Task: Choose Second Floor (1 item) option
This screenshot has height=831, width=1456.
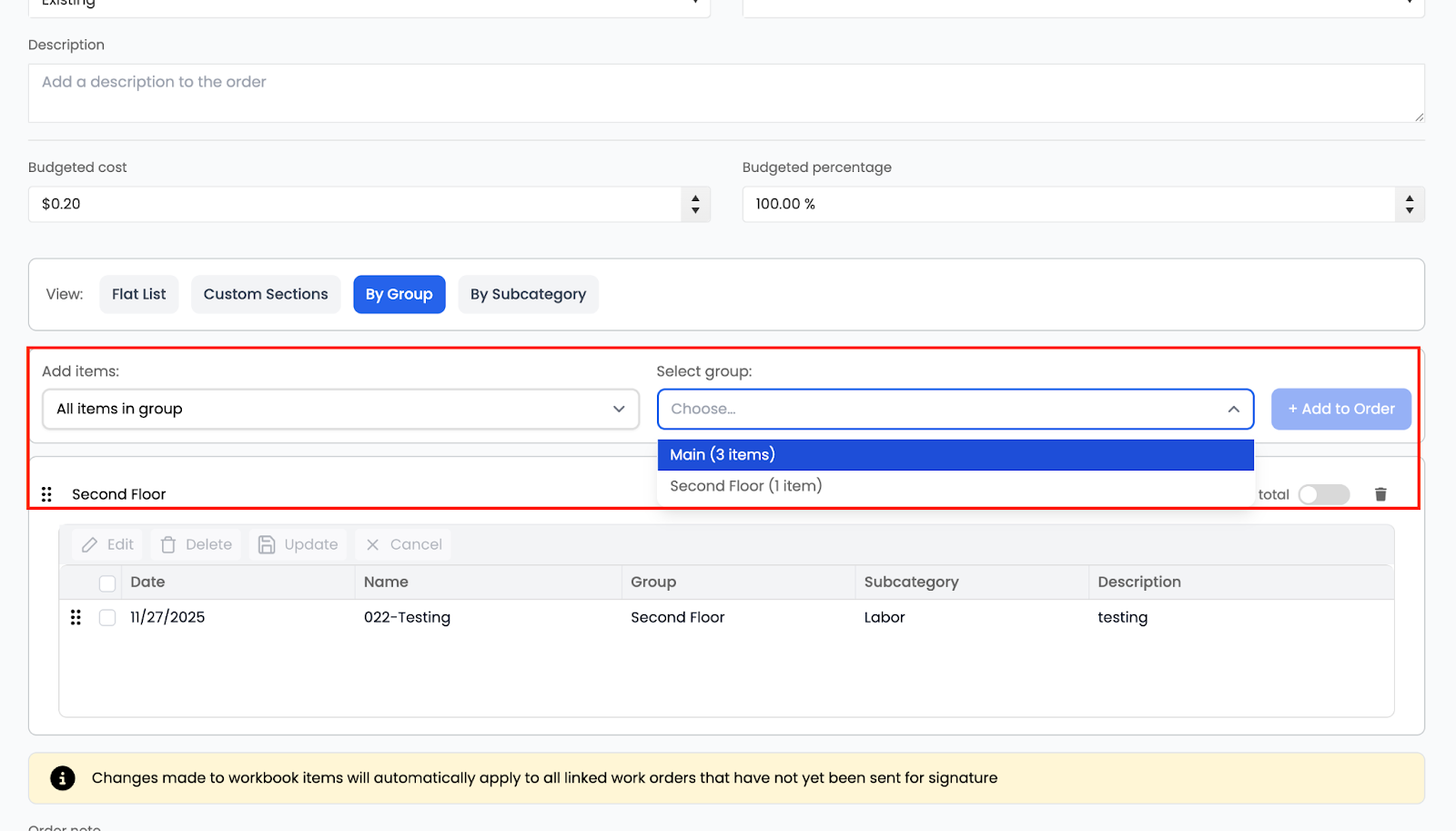Action: point(746,486)
